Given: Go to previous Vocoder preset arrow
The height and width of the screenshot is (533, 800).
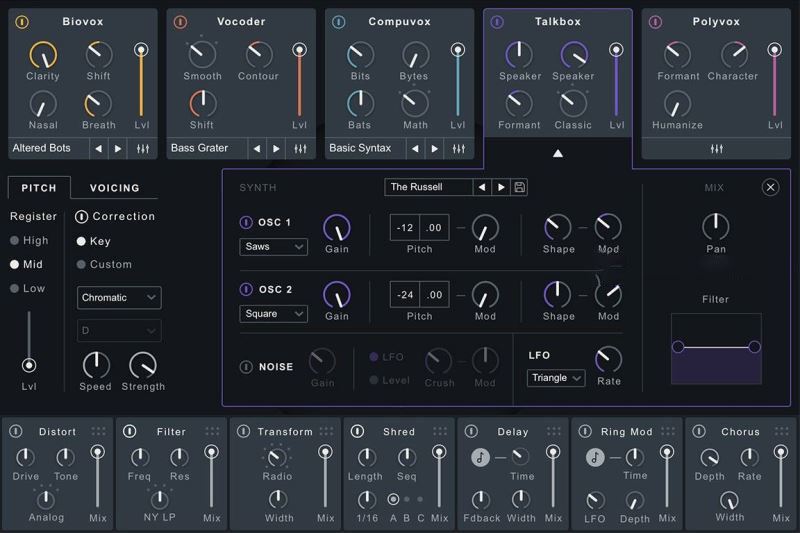Looking at the screenshot, I should (x=257, y=149).
